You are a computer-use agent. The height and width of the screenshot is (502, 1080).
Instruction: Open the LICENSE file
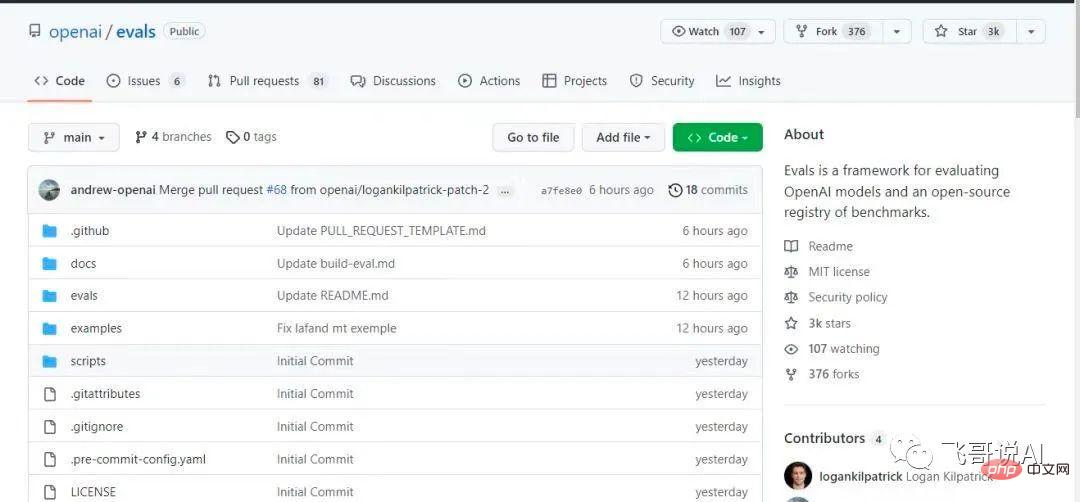tap(93, 492)
